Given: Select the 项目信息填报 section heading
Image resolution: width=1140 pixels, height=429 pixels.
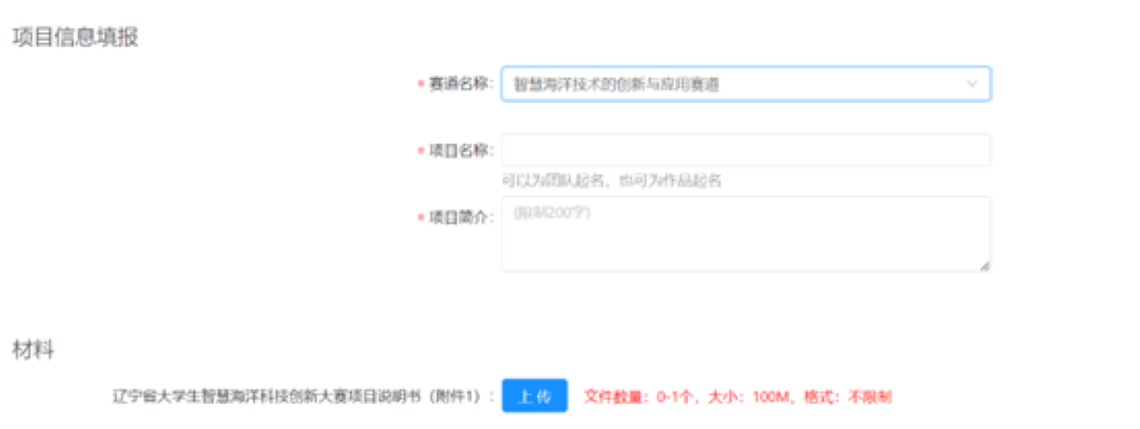Looking at the screenshot, I should (x=75, y=37).
